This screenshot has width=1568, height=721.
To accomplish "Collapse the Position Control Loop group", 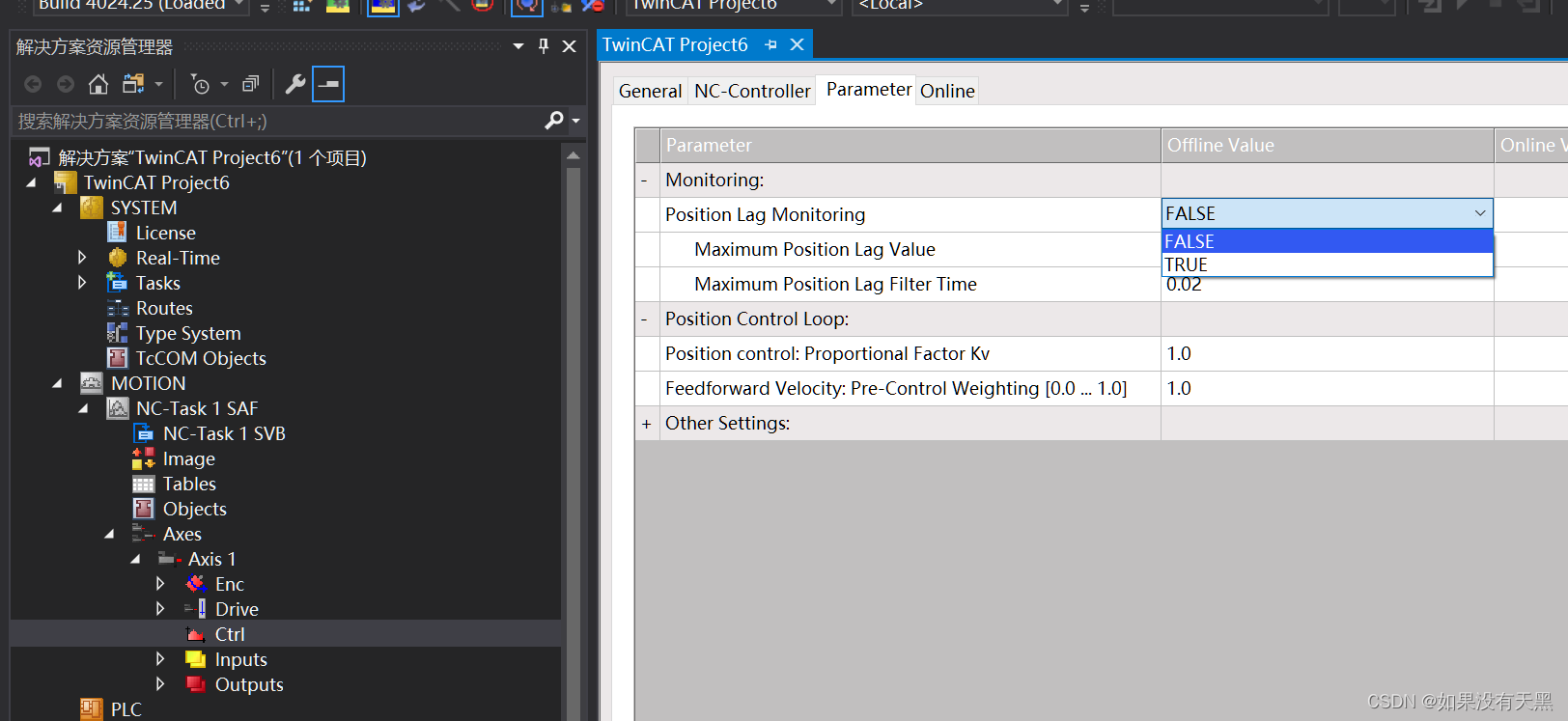I will pos(645,319).
